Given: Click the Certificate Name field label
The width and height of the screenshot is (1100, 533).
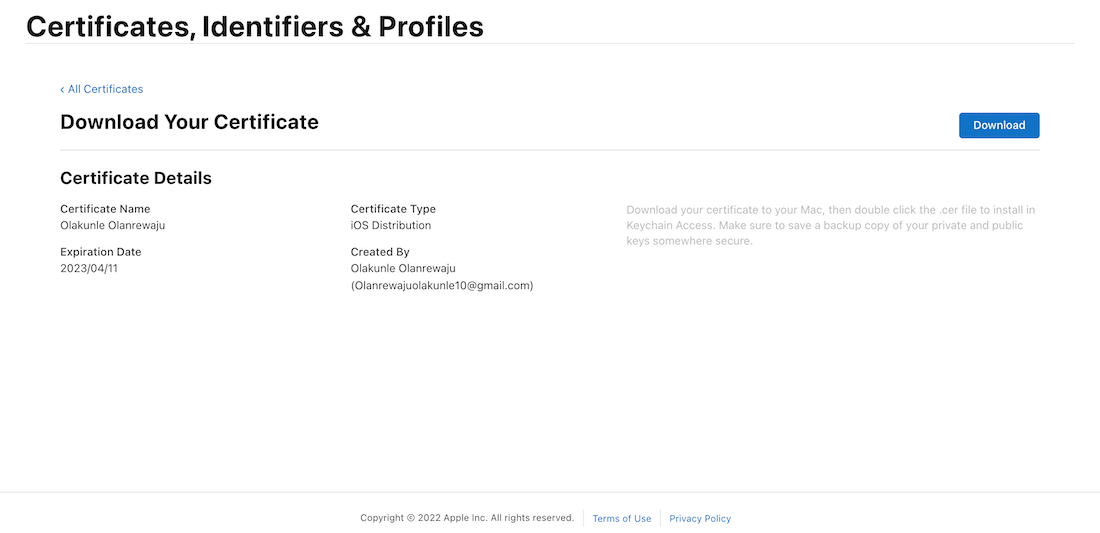Looking at the screenshot, I should 105,209.
